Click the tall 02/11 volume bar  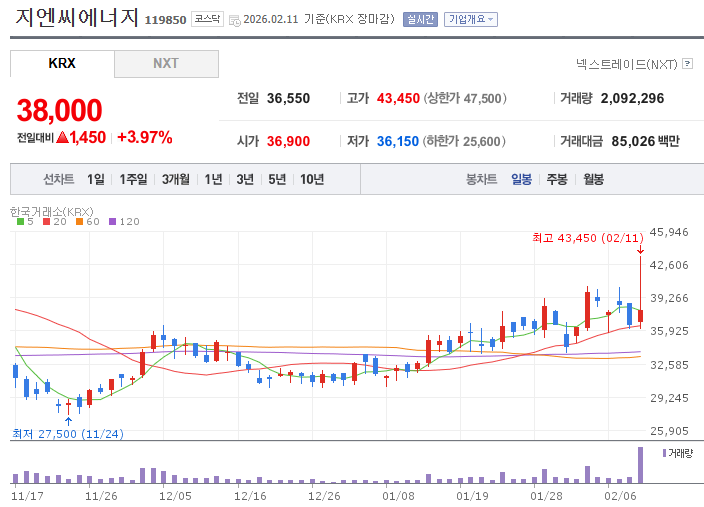tap(640, 465)
